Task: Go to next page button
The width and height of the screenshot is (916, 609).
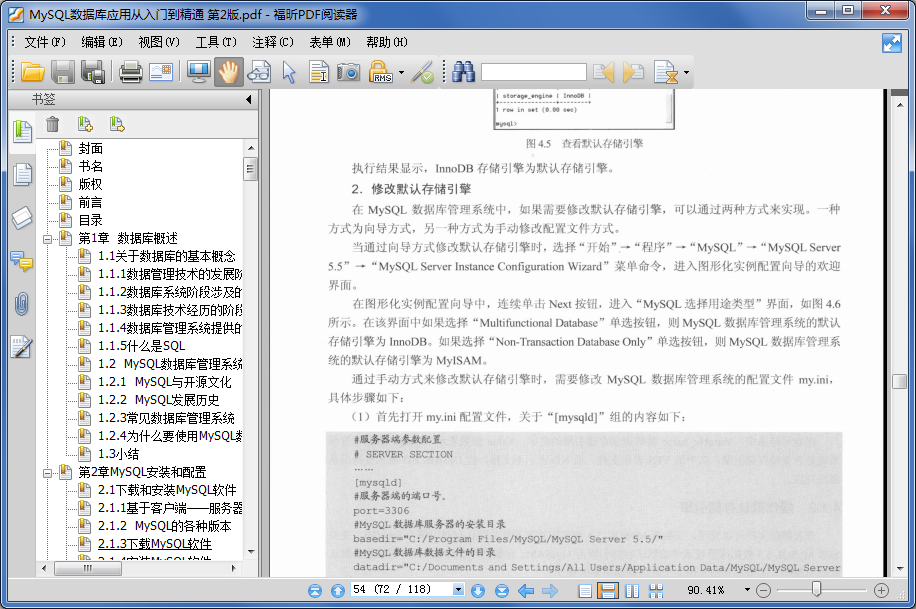Action: pos(478,591)
